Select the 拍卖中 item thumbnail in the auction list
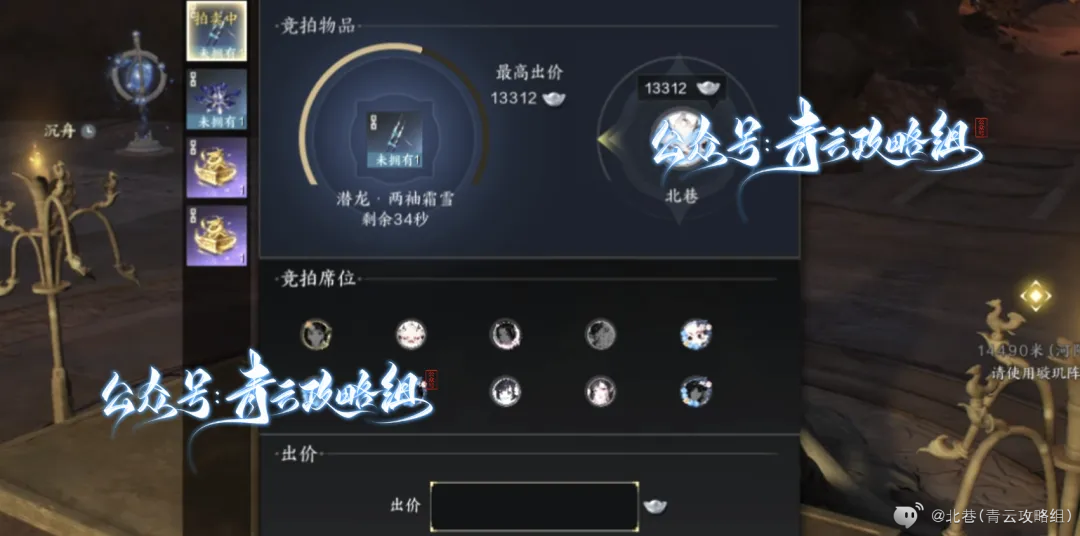Viewport: 1080px width, 536px height. tap(216, 31)
